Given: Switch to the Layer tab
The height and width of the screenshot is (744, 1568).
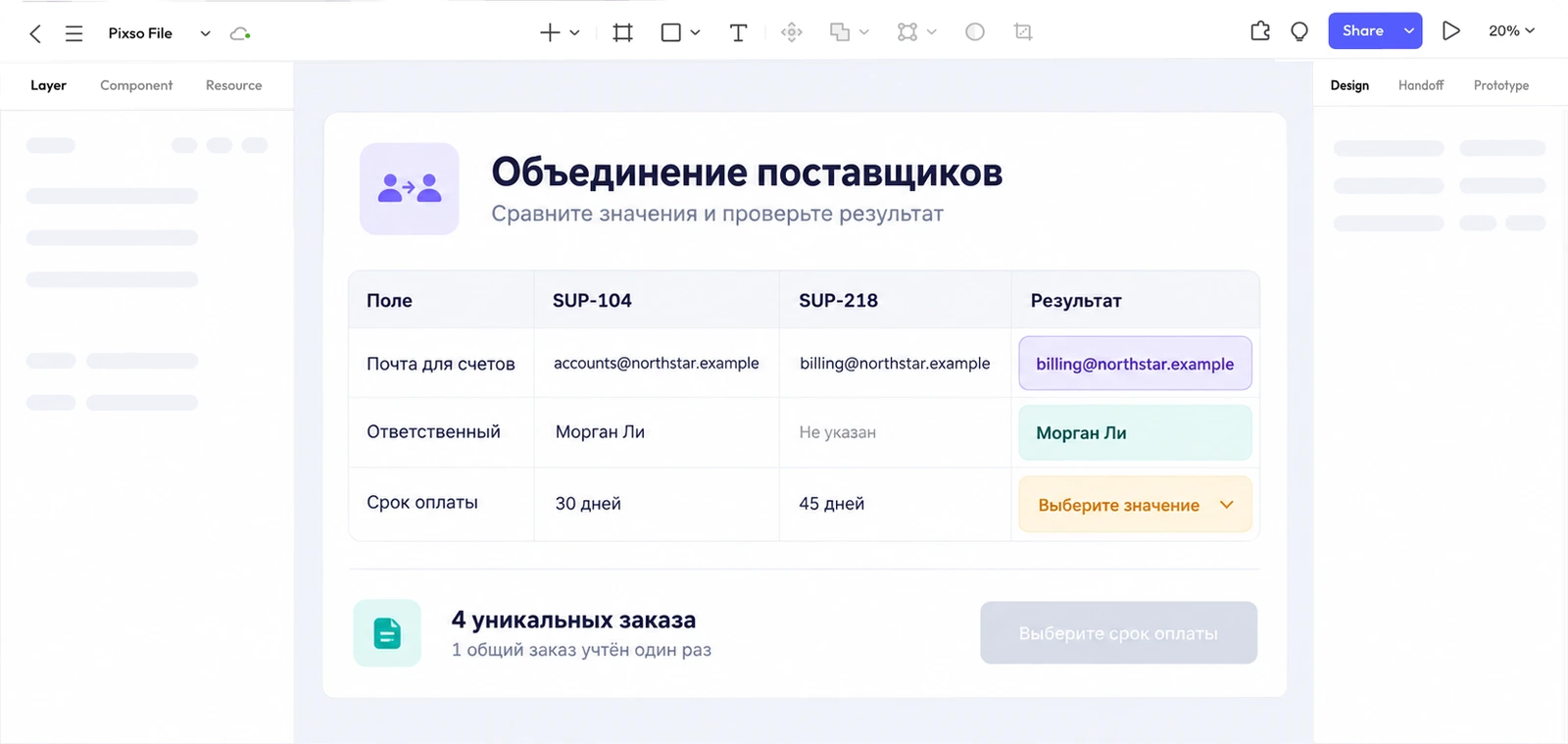Looking at the screenshot, I should 48,85.
